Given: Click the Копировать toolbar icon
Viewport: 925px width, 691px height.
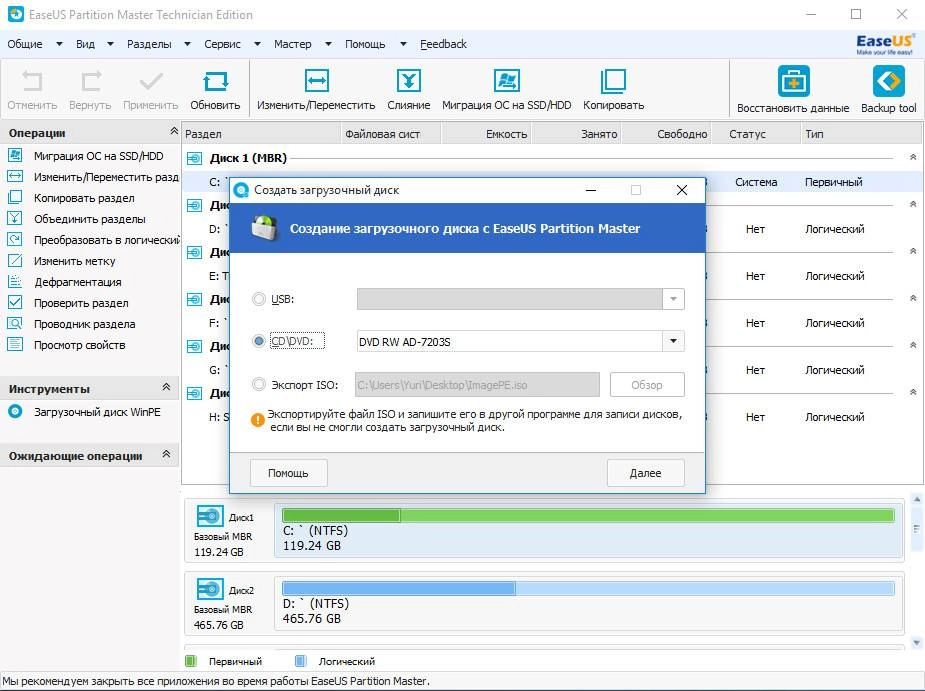Looking at the screenshot, I should [x=613, y=81].
